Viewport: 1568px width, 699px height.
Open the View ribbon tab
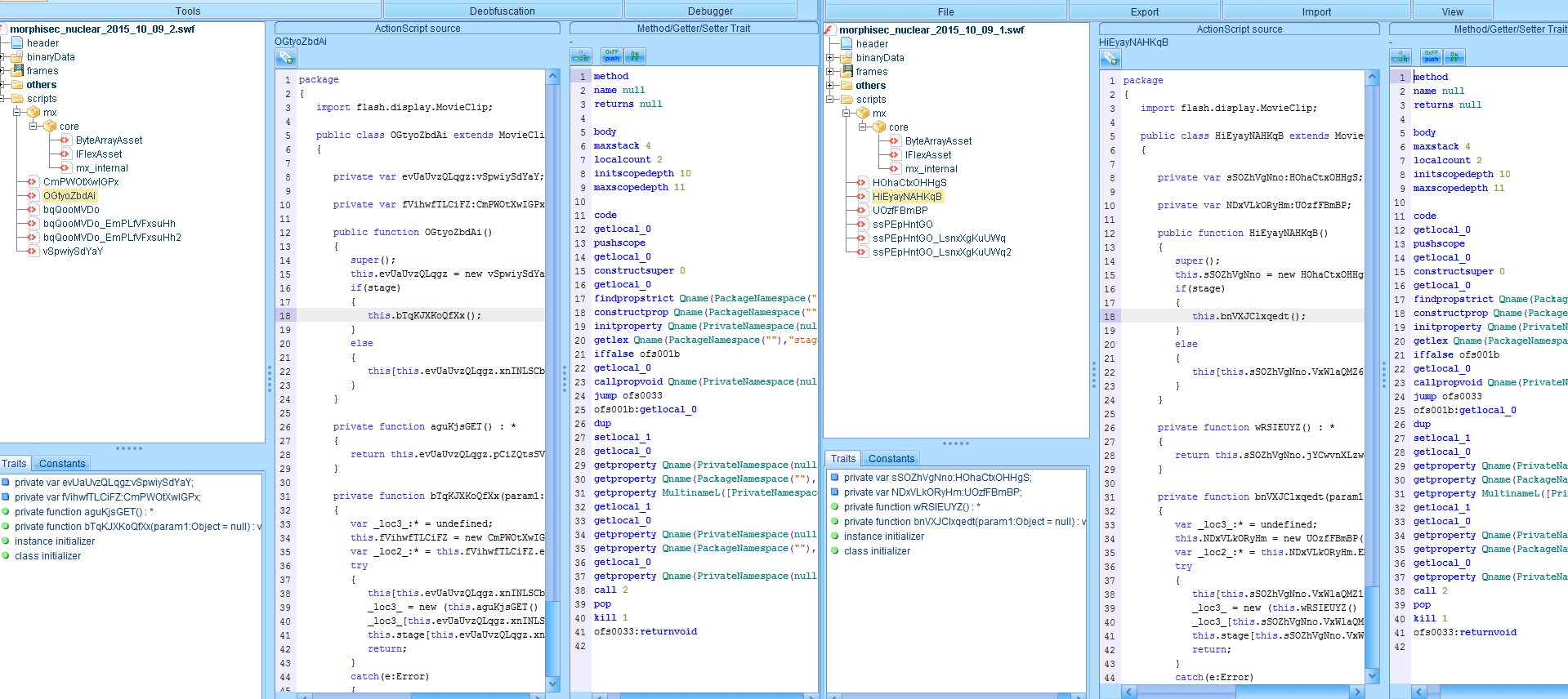point(1452,11)
